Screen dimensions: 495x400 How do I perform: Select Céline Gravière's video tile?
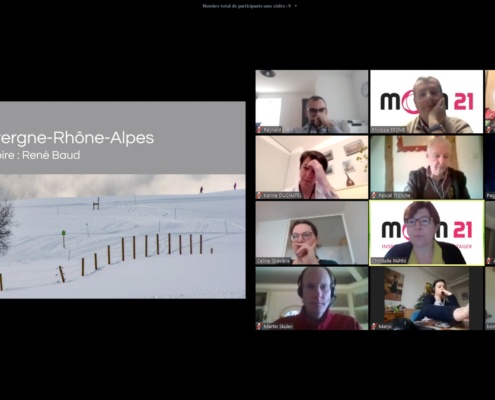tap(312, 233)
